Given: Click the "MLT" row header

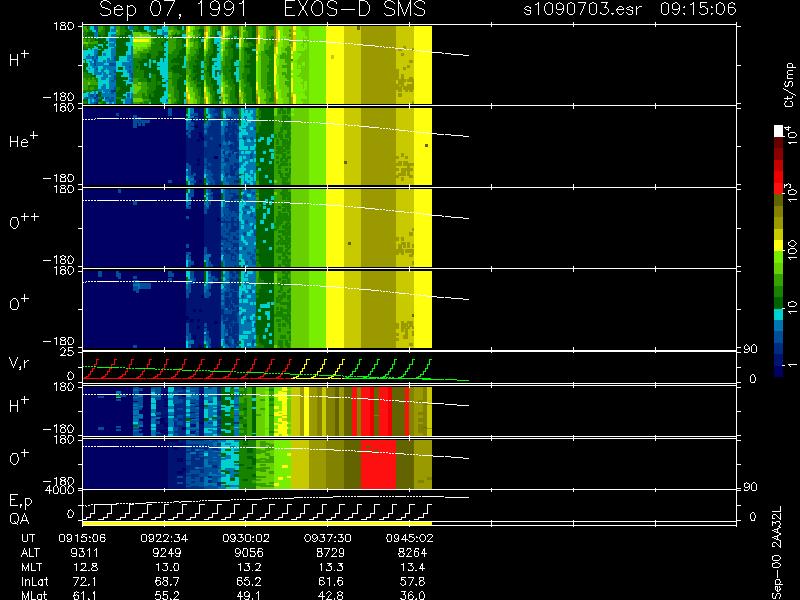Looking at the screenshot, I should 31,567.
